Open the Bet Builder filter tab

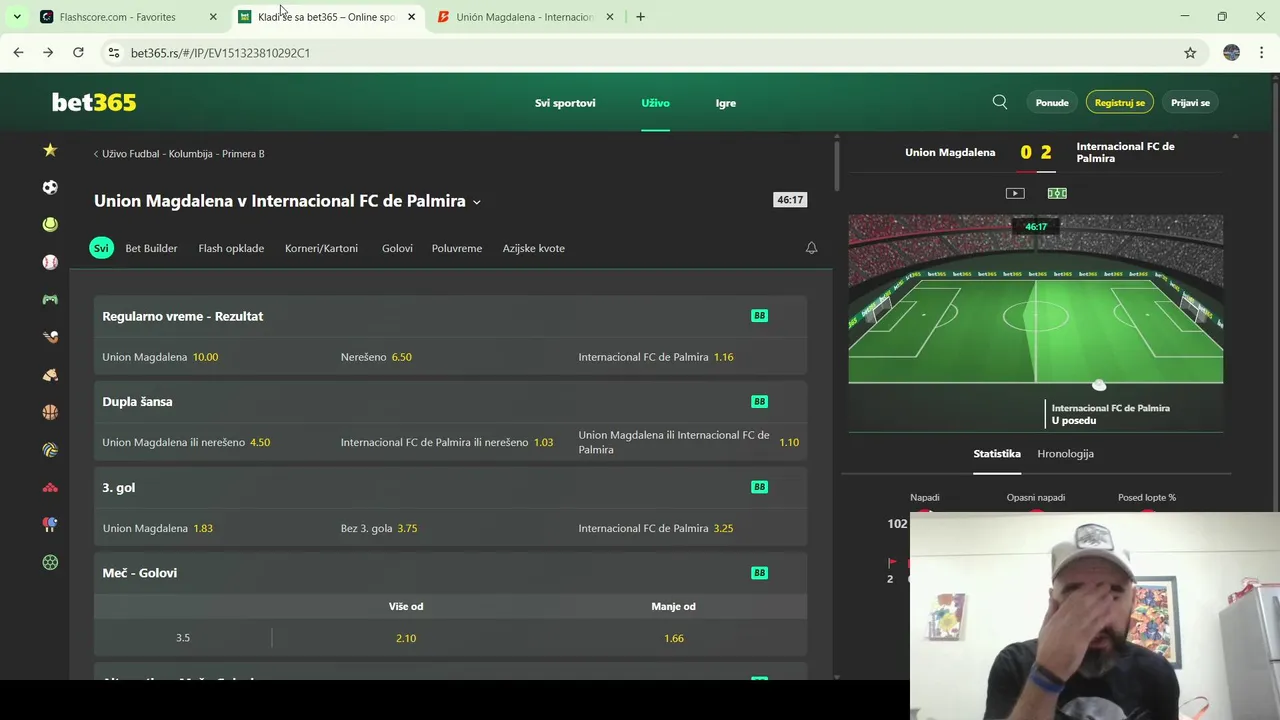coord(151,248)
